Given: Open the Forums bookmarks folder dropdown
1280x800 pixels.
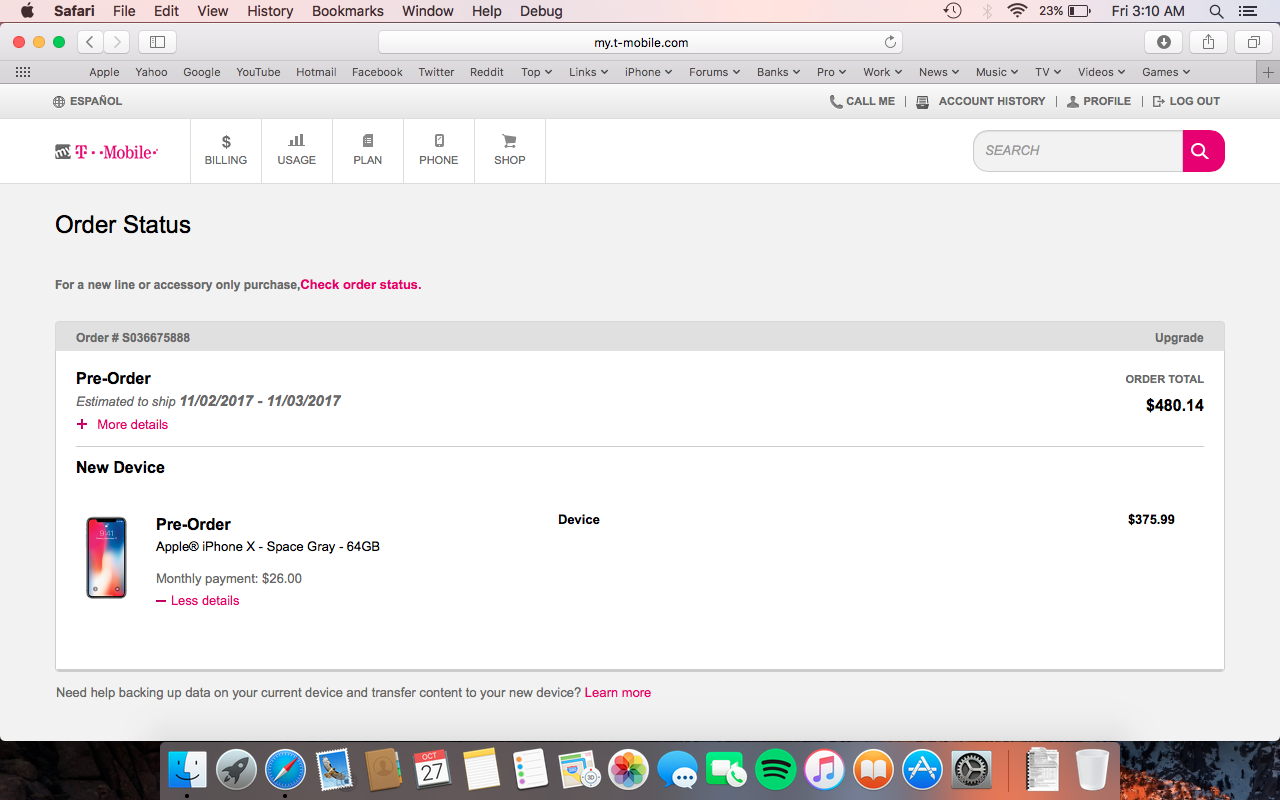Looking at the screenshot, I should (x=714, y=72).
